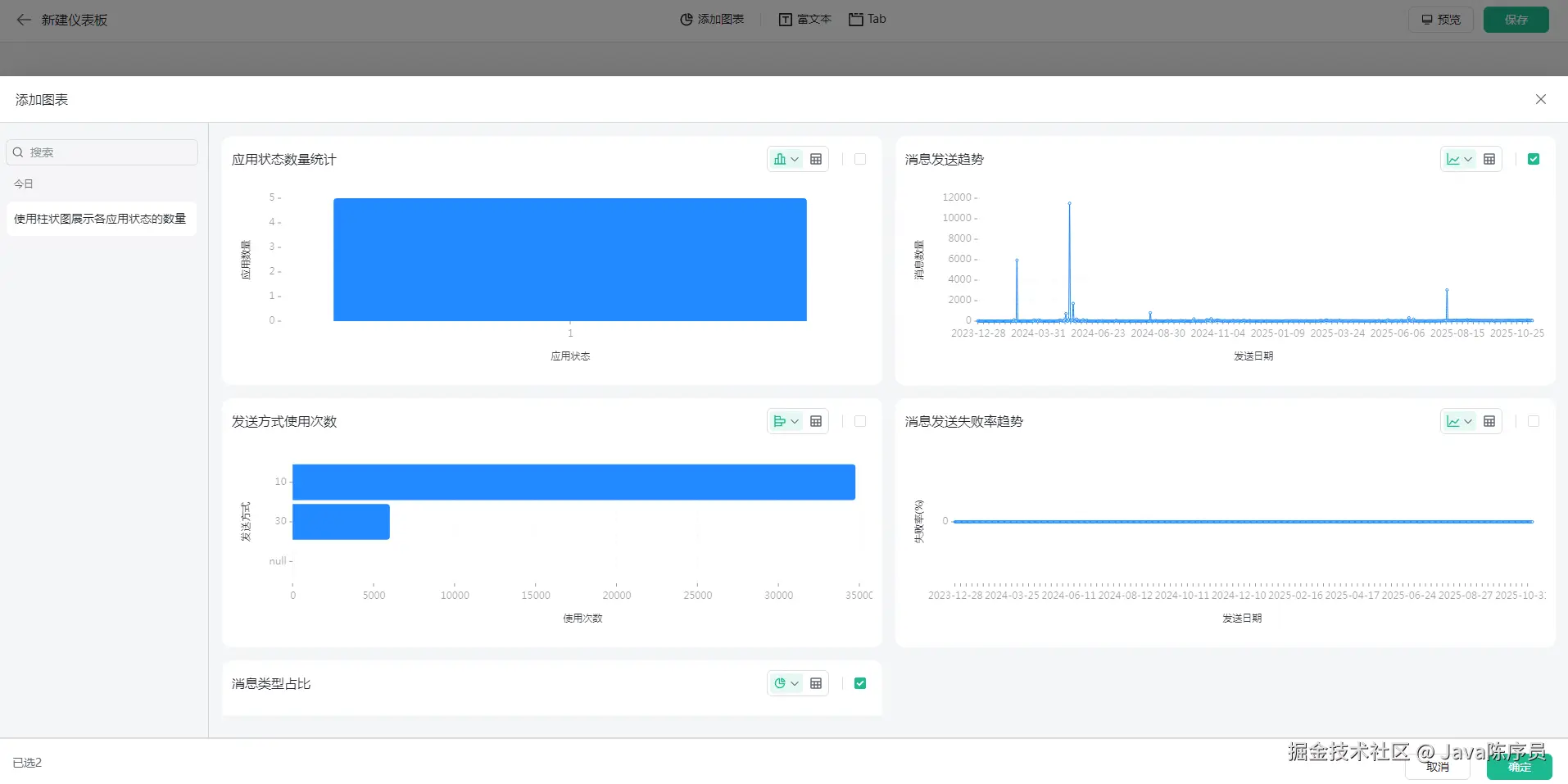Open pie chart type dropdown for 消息类型占比
The image size is (1568, 784).
click(786, 683)
